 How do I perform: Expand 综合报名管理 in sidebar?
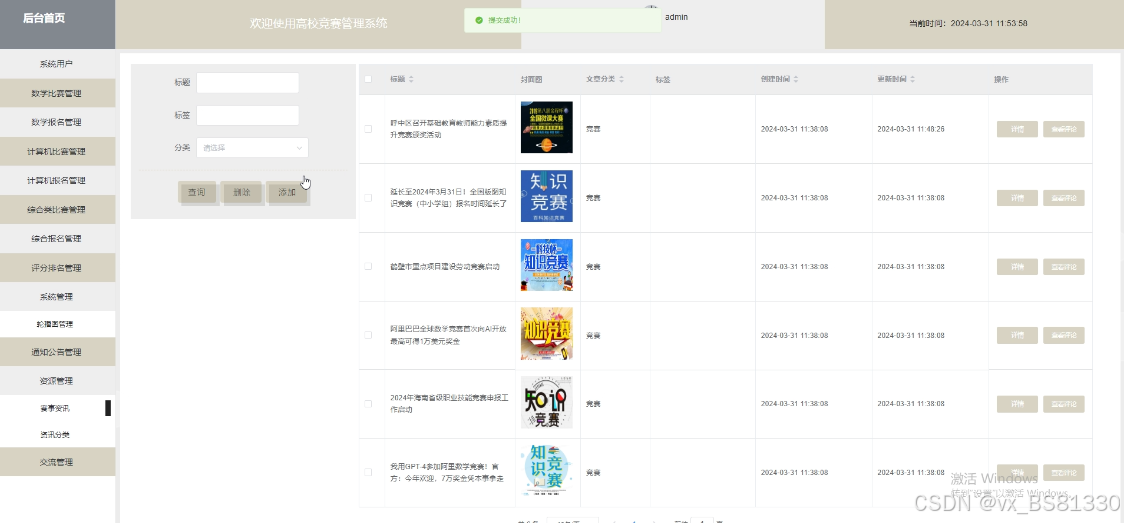(x=57, y=239)
